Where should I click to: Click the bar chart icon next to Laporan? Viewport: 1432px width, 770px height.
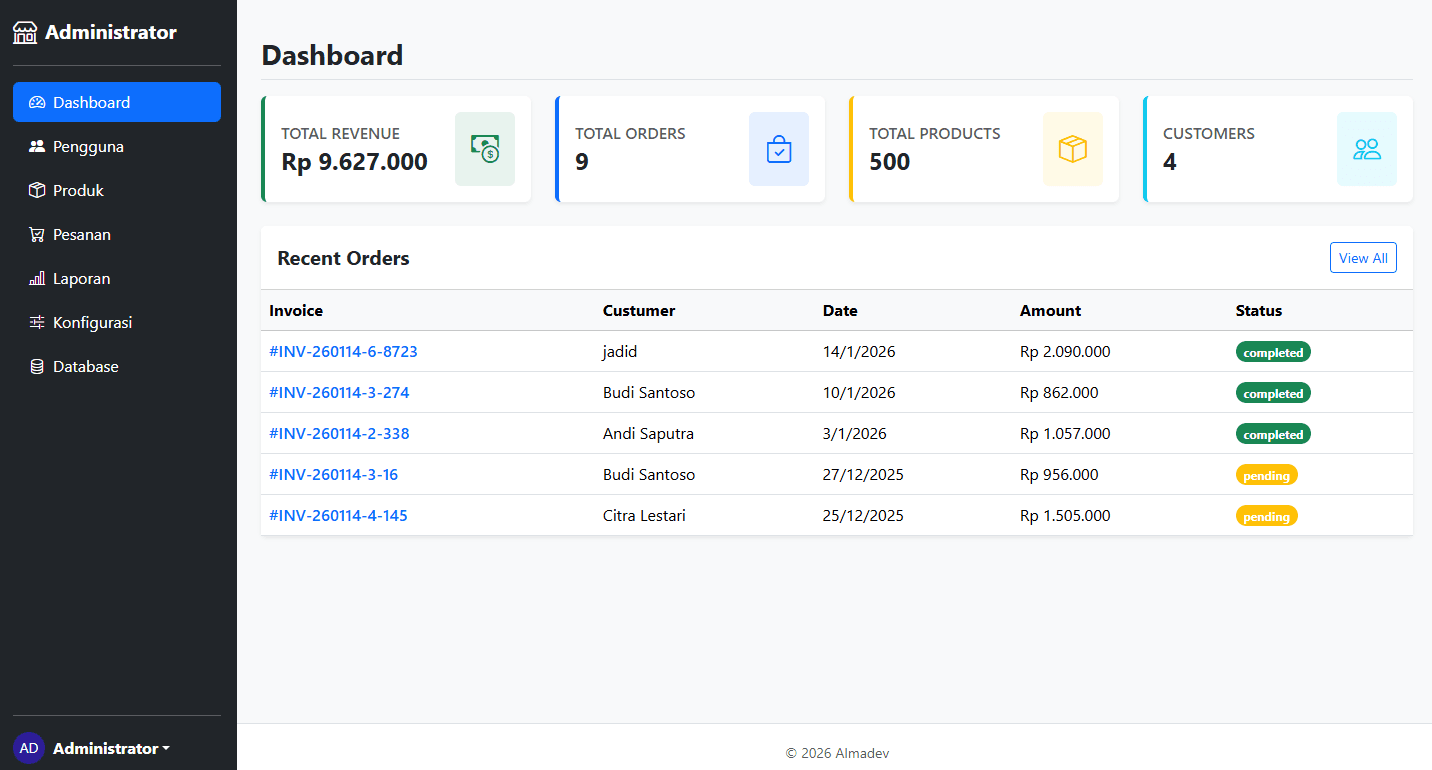[37, 279]
